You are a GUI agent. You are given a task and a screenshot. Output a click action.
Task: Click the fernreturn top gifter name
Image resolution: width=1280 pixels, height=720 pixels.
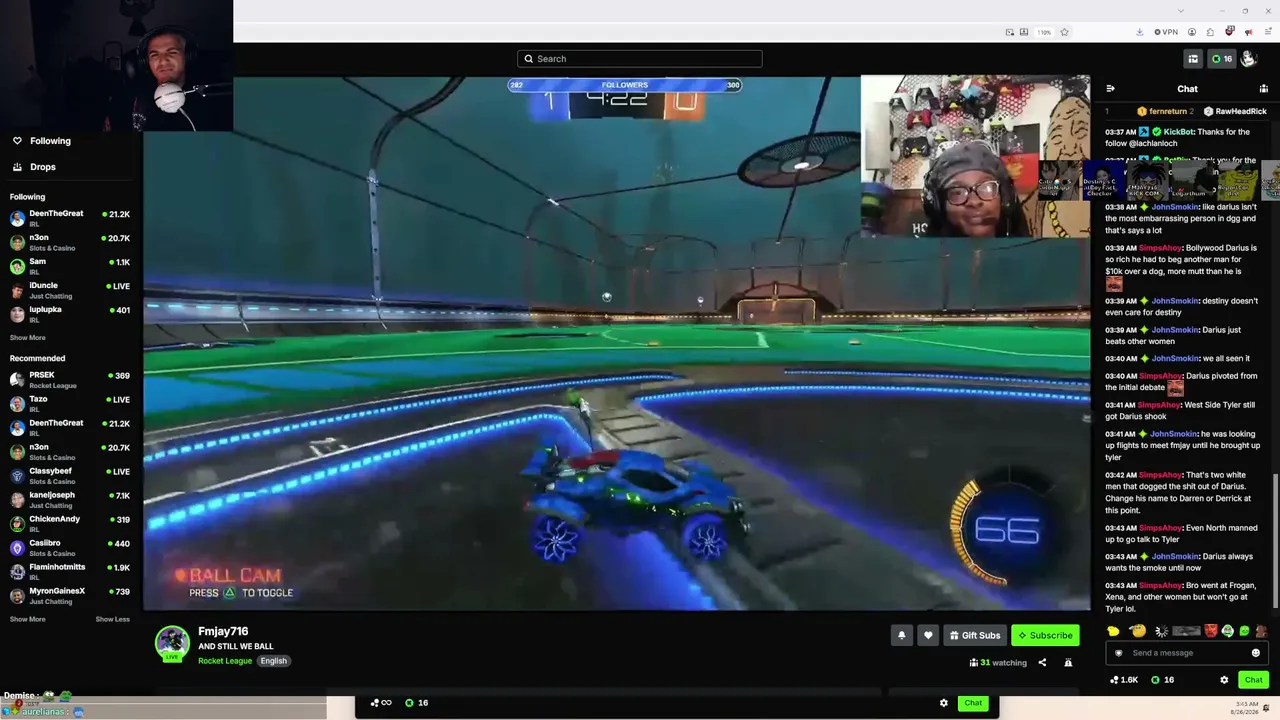1167,112
